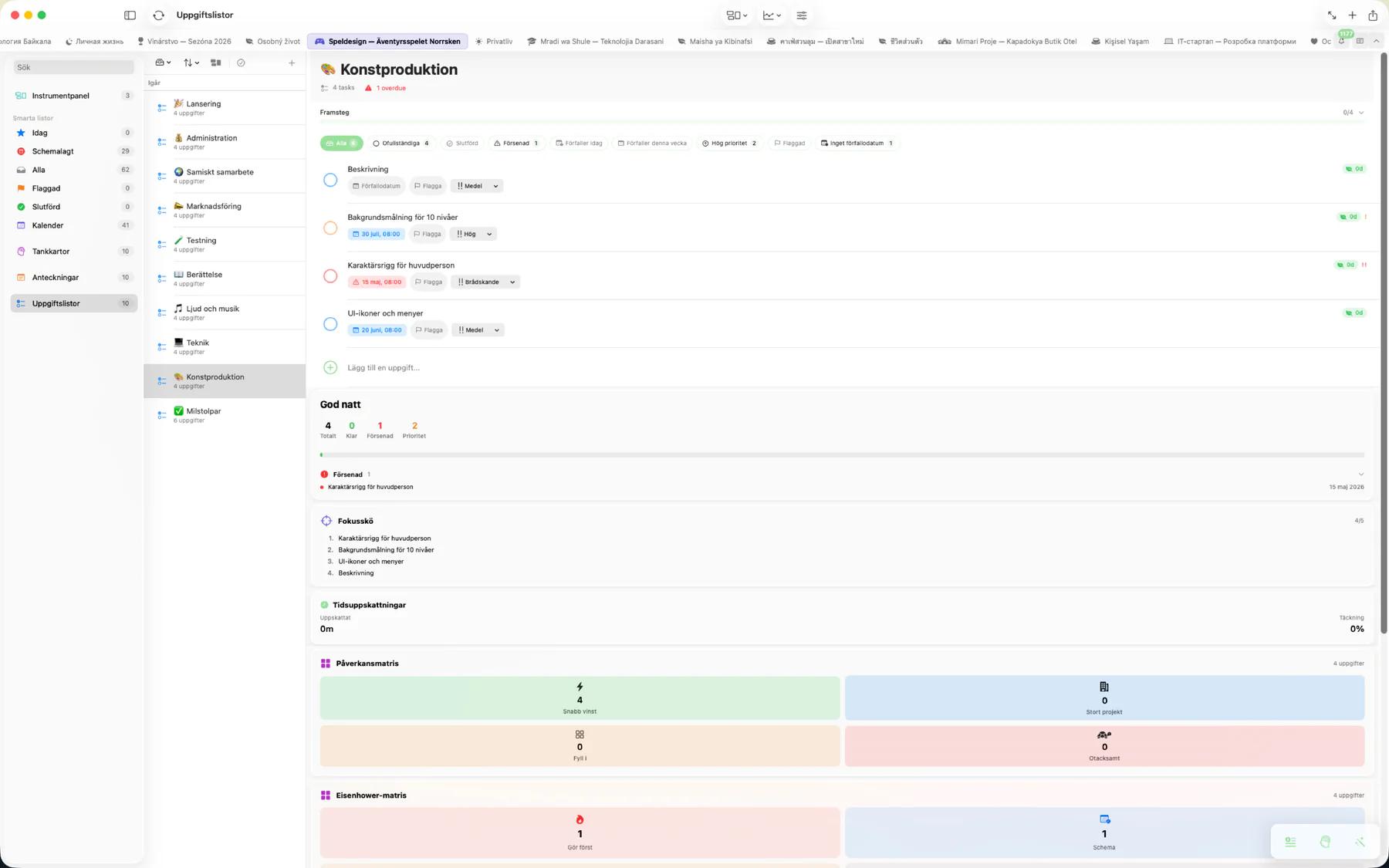1389x868 pixels.
Task: Collapse the Försenad section chevron
Action: 1361,475
